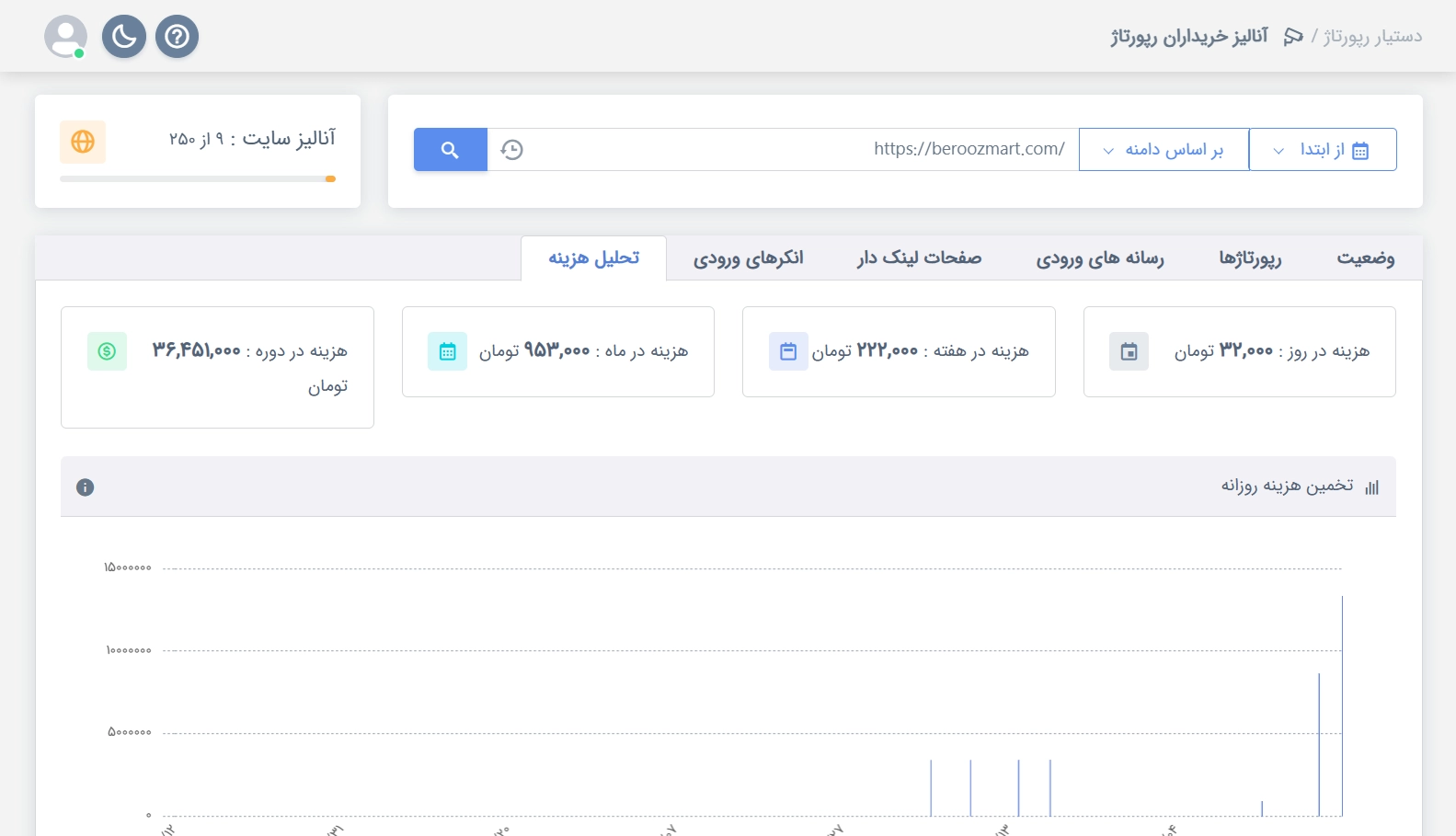1456x836 pixels.
Task: Click the ۵۰۰۰۰۰۰ y-axis label
Action: (x=130, y=732)
